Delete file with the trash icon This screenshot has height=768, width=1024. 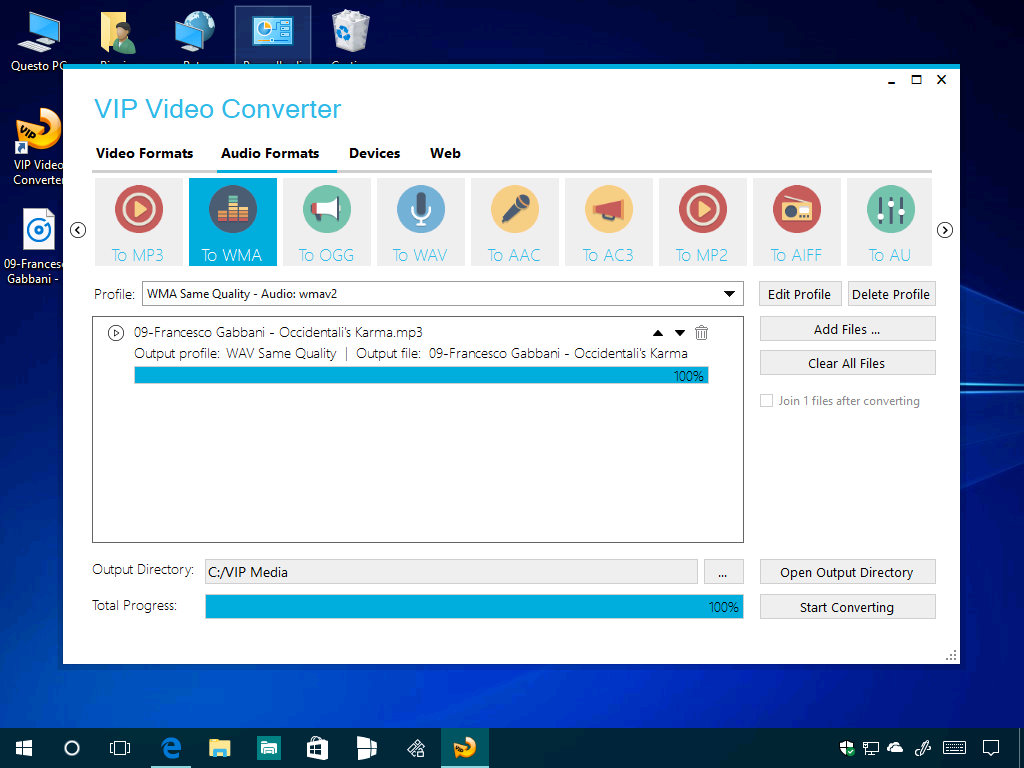(701, 332)
